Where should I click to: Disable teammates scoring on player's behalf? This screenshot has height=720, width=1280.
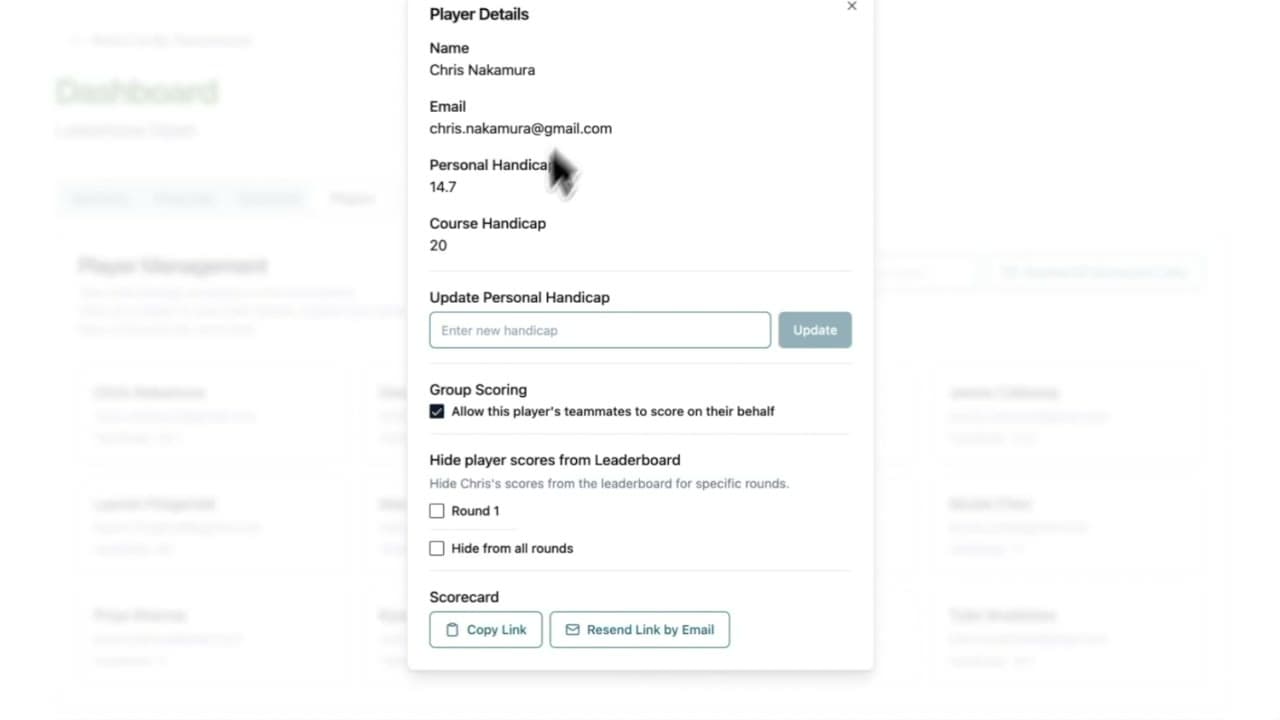437,411
